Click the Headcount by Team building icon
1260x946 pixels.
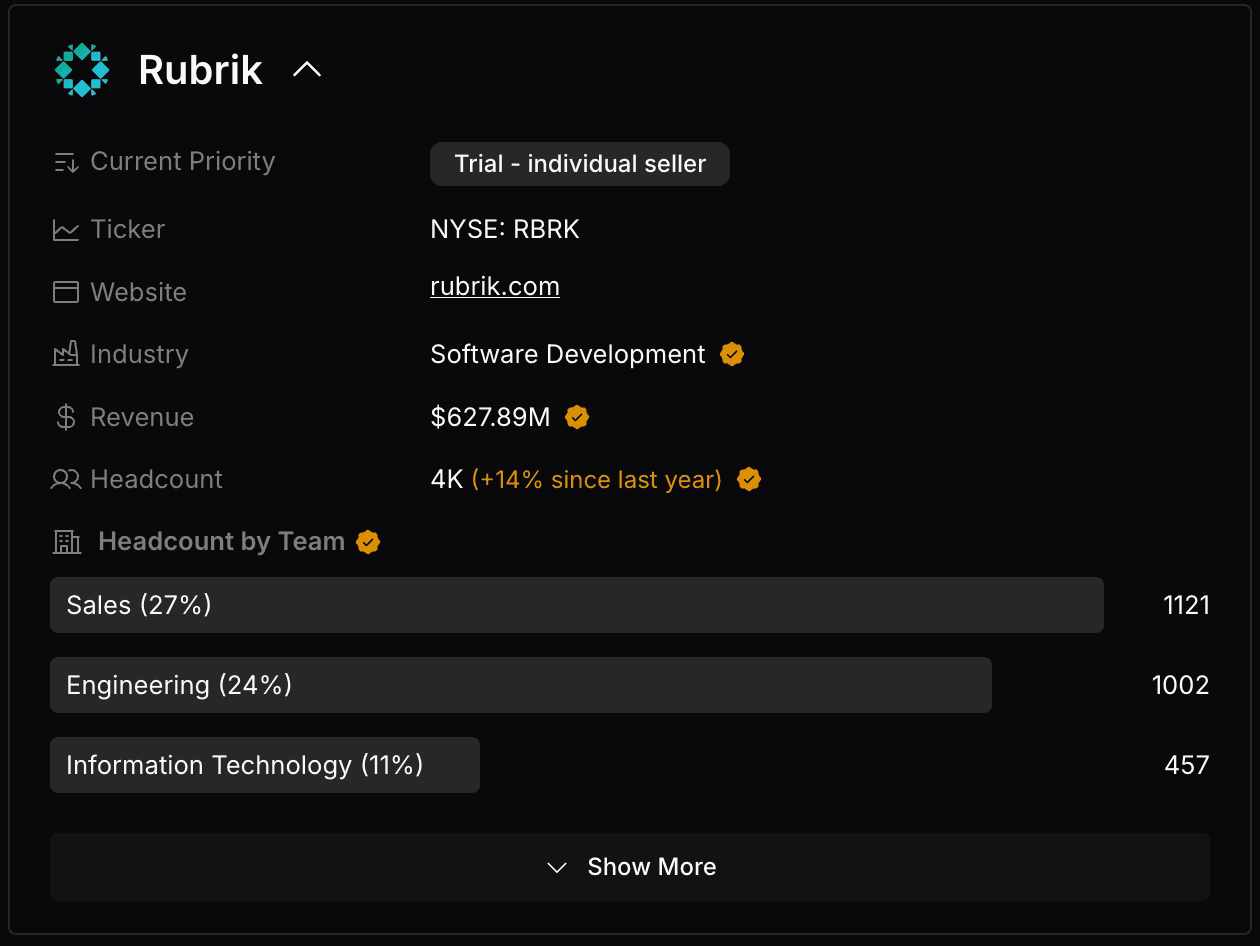coord(67,542)
